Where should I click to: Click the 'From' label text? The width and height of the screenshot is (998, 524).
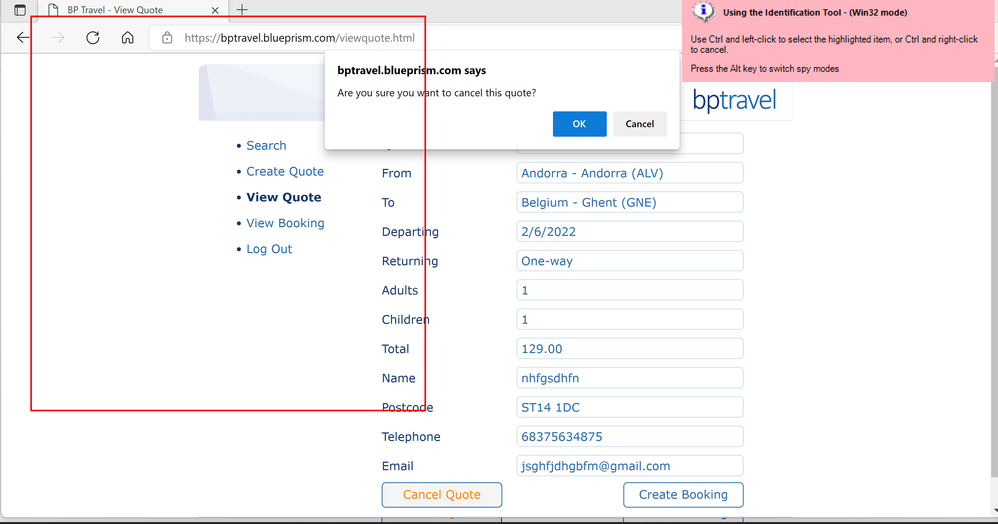[x=397, y=173]
